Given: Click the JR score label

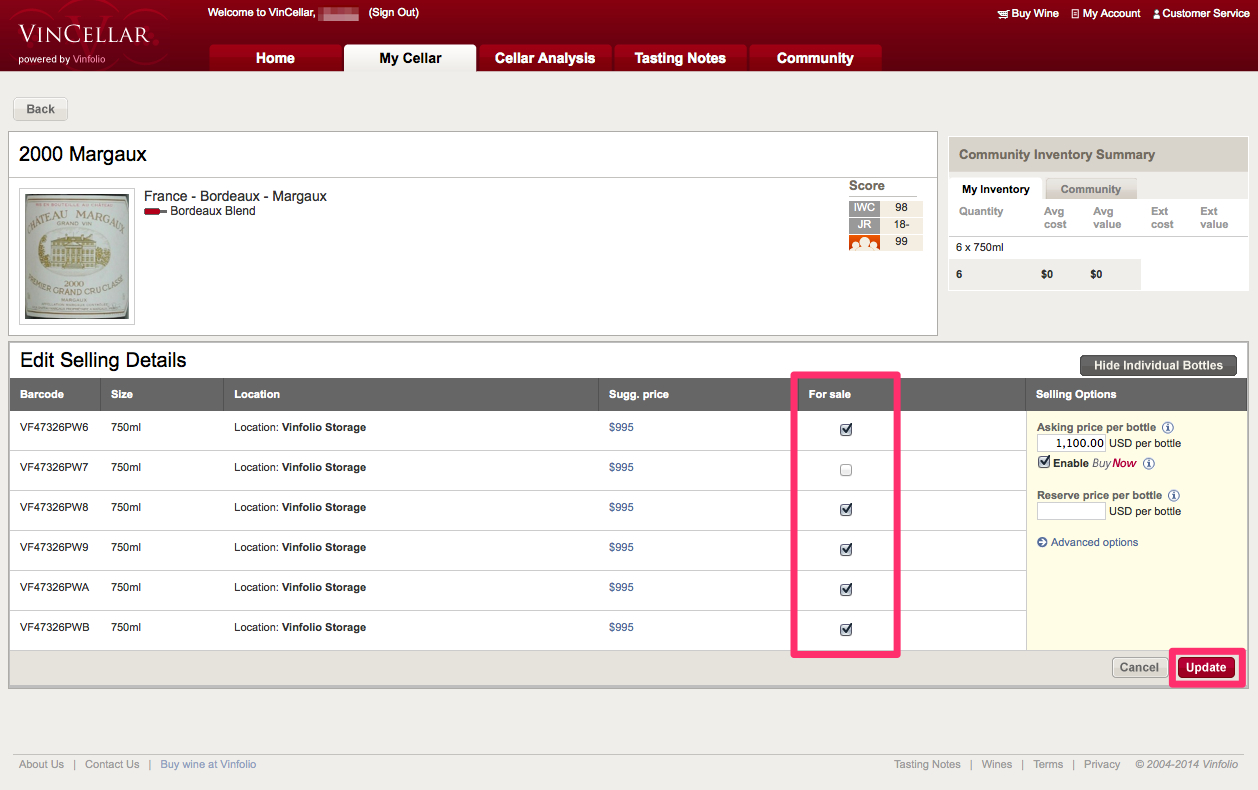Looking at the screenshot, I should [x=864, y=225].
